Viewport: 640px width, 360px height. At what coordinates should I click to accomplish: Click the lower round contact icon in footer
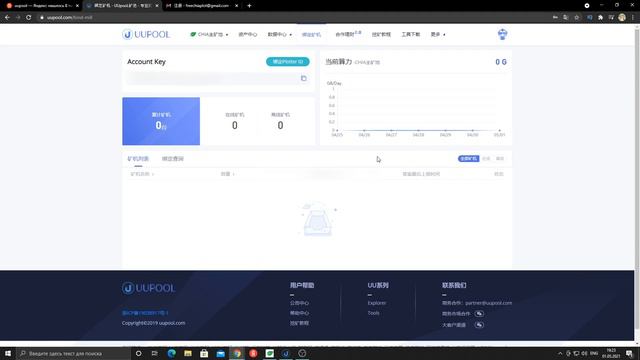pyautogui.click(x=479, y=325)
